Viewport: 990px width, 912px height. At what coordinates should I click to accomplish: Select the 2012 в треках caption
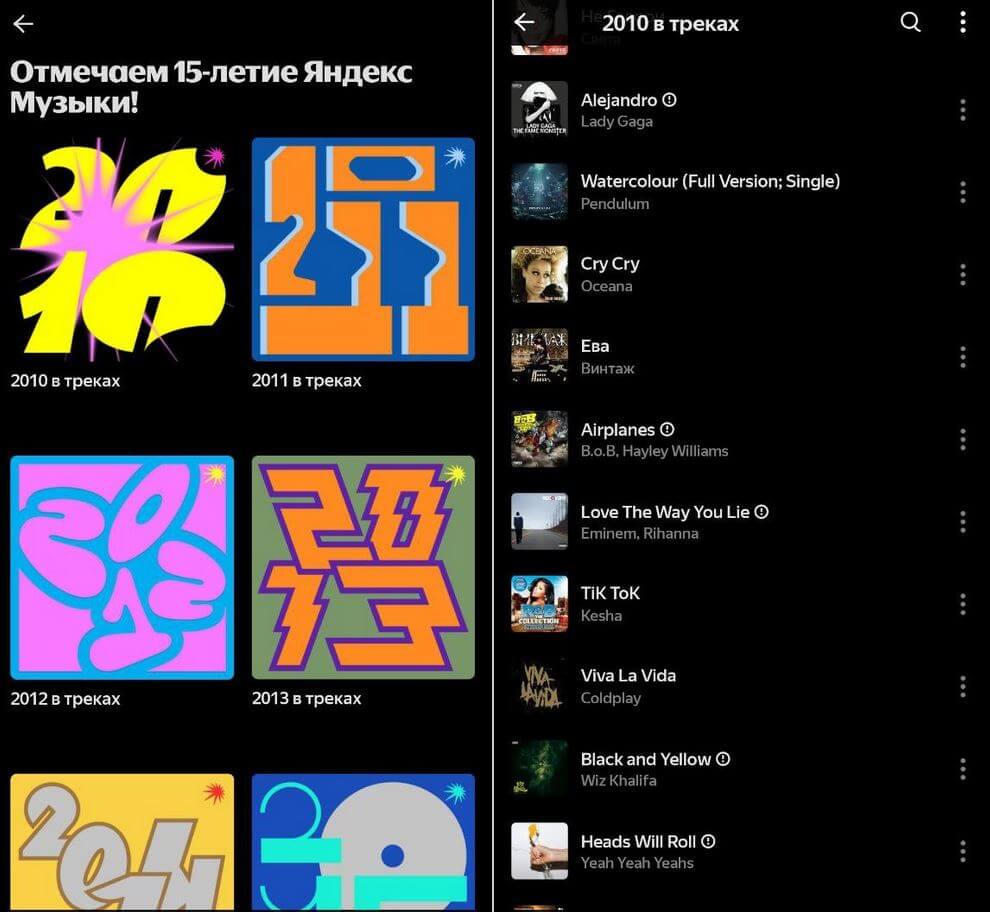coord(65,699)
